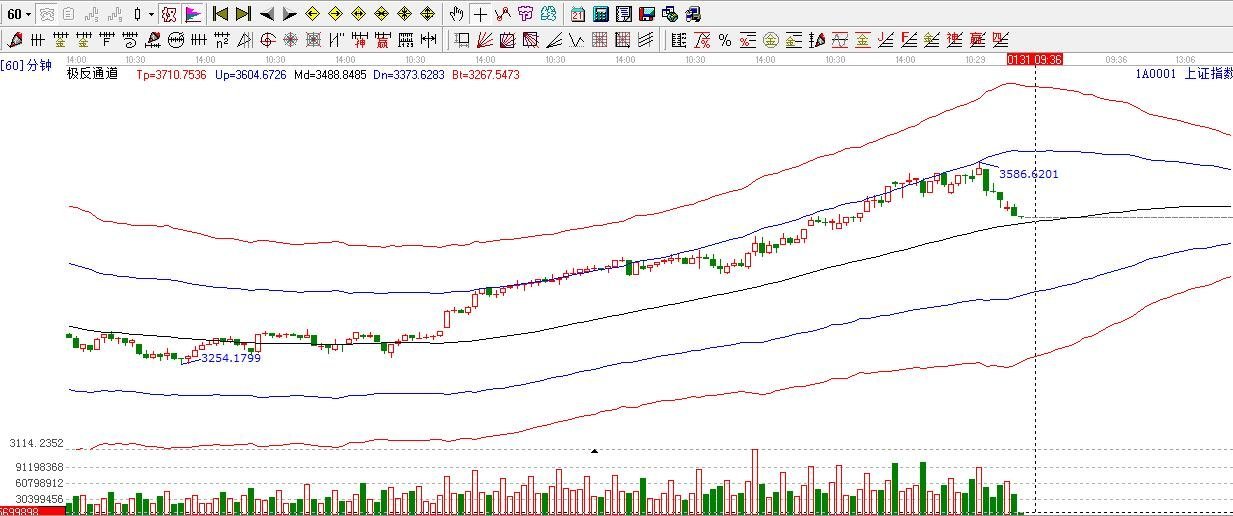Select the red target circle tool
This screenshot has width=1233, height=516.
[267, 40]
